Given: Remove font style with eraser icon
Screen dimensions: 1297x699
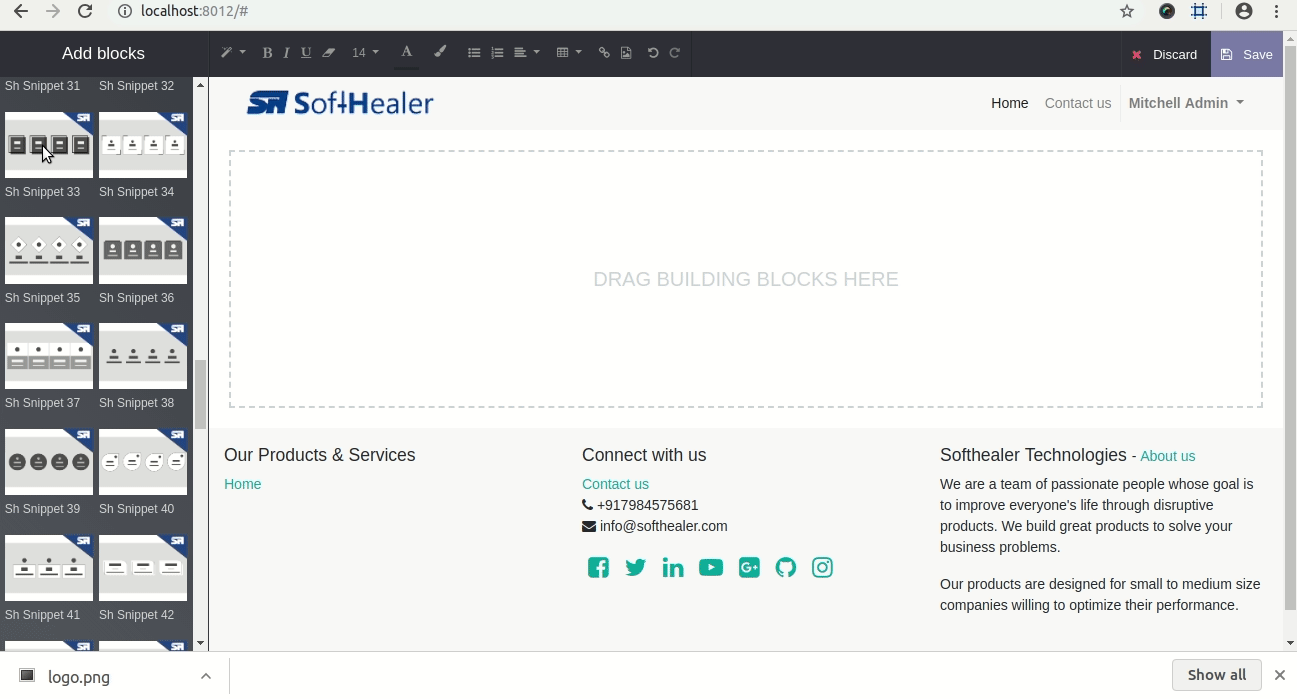Looking at the screenshot, I should click(328, 53).
